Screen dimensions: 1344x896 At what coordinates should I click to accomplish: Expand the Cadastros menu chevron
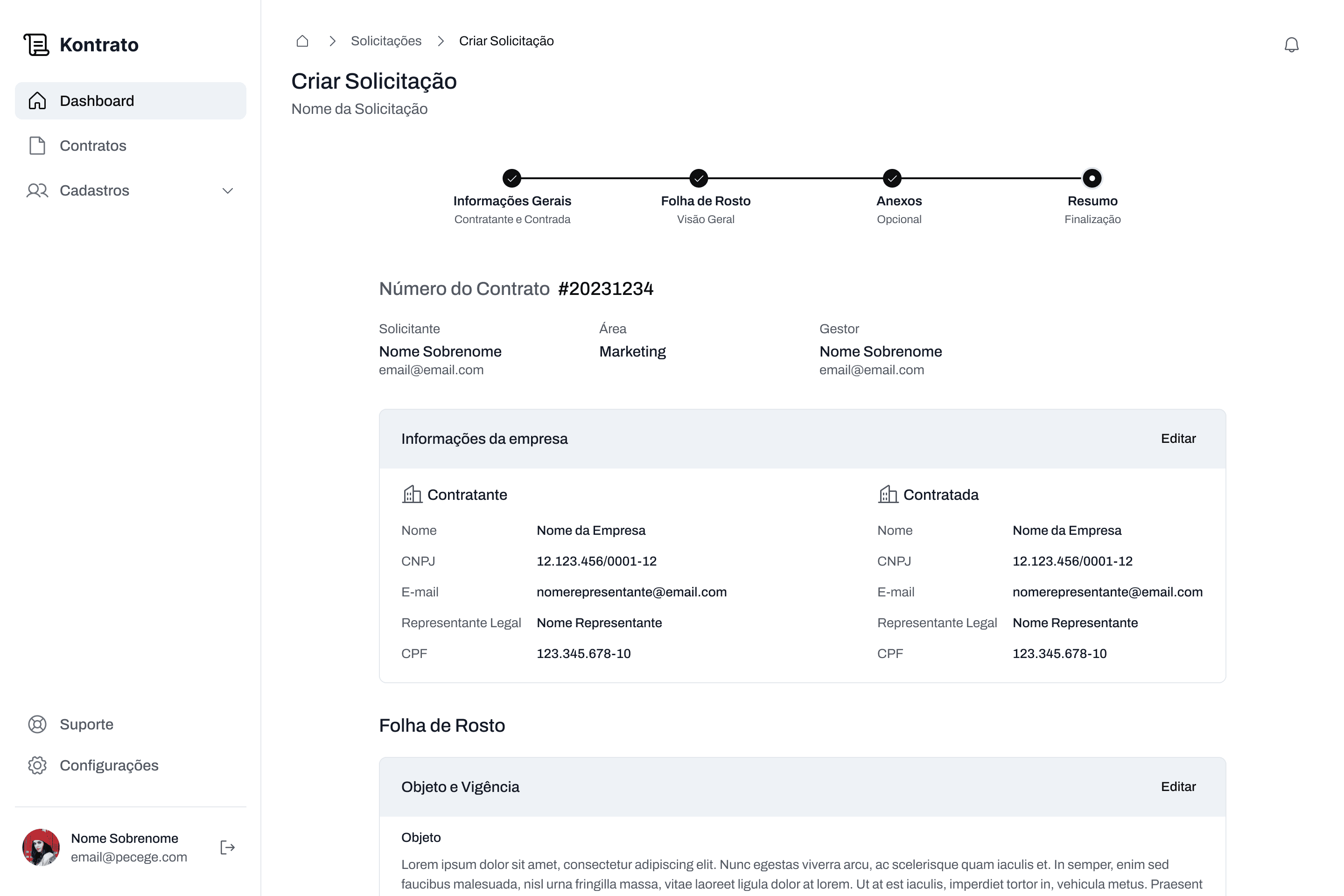point(227,191)
